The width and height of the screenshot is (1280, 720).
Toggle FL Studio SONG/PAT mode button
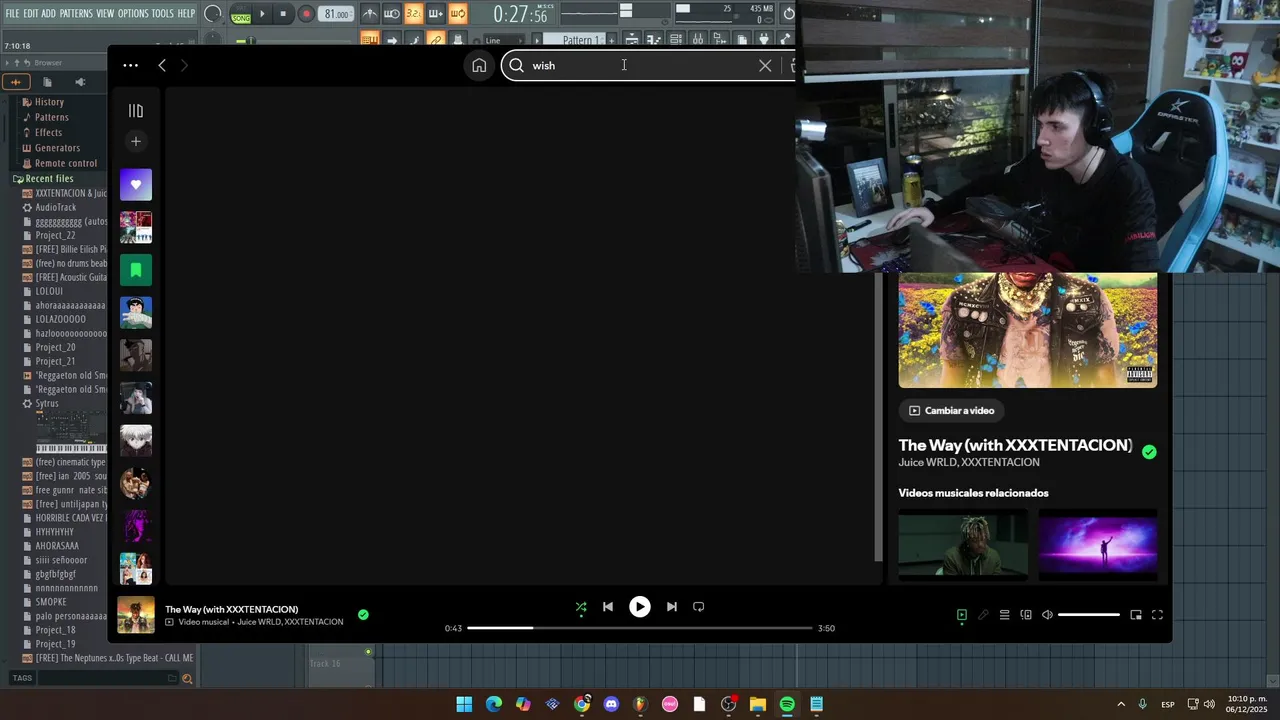(x=241, y=15)
